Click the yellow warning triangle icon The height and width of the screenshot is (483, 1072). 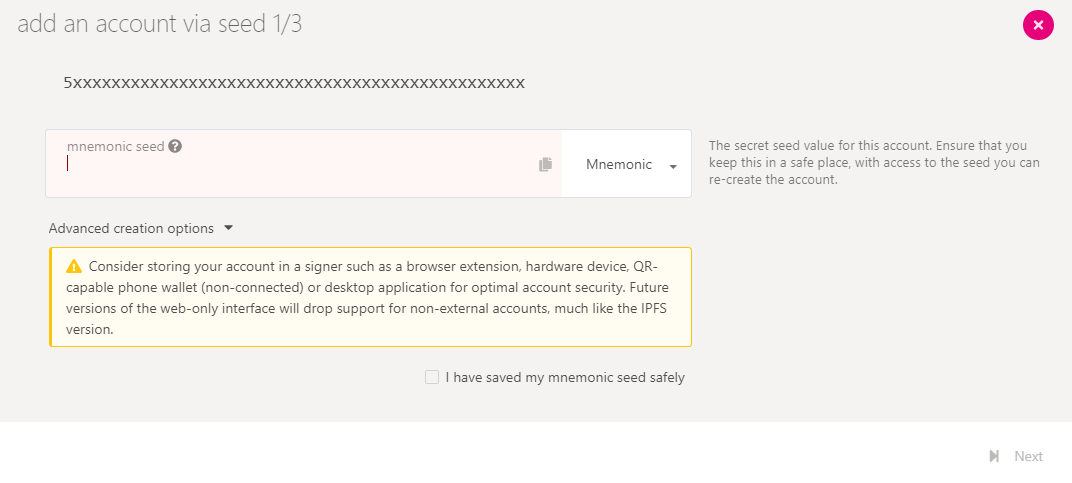pyautogui.click(x=74, y=267)
